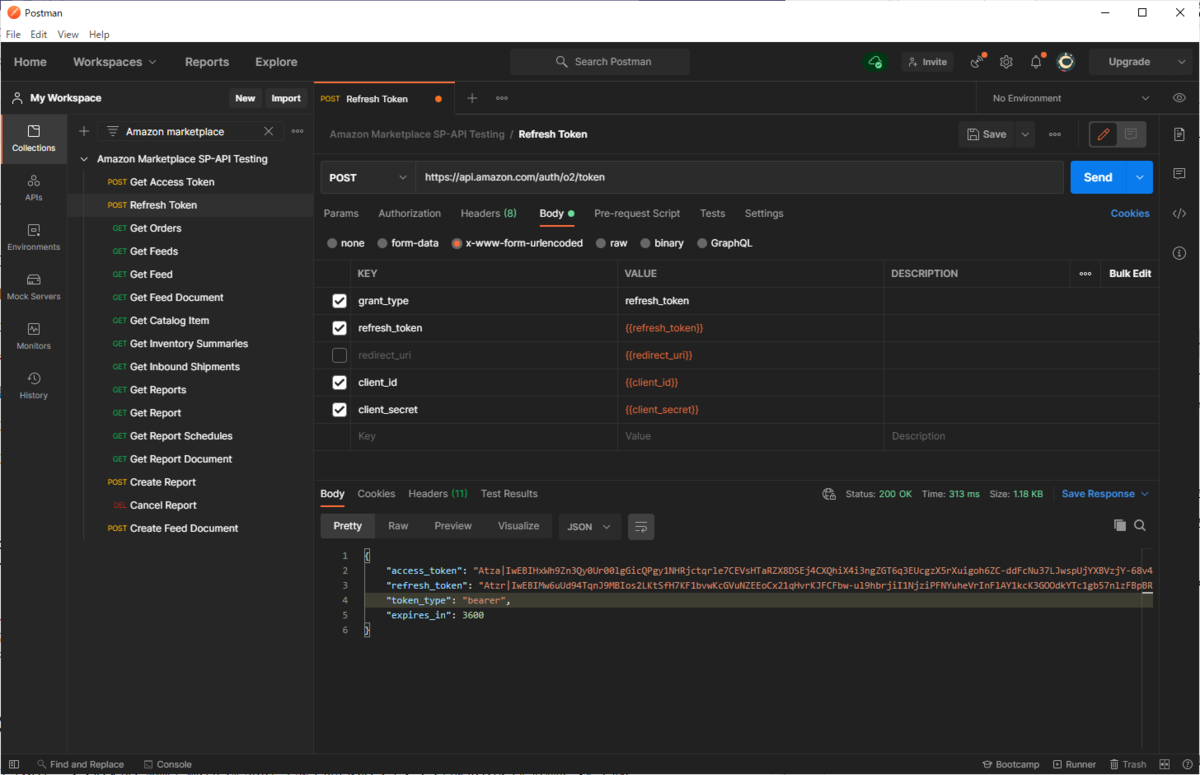
Task: Open the Upgrade dropdown arrow
Action: (1180, 62)
